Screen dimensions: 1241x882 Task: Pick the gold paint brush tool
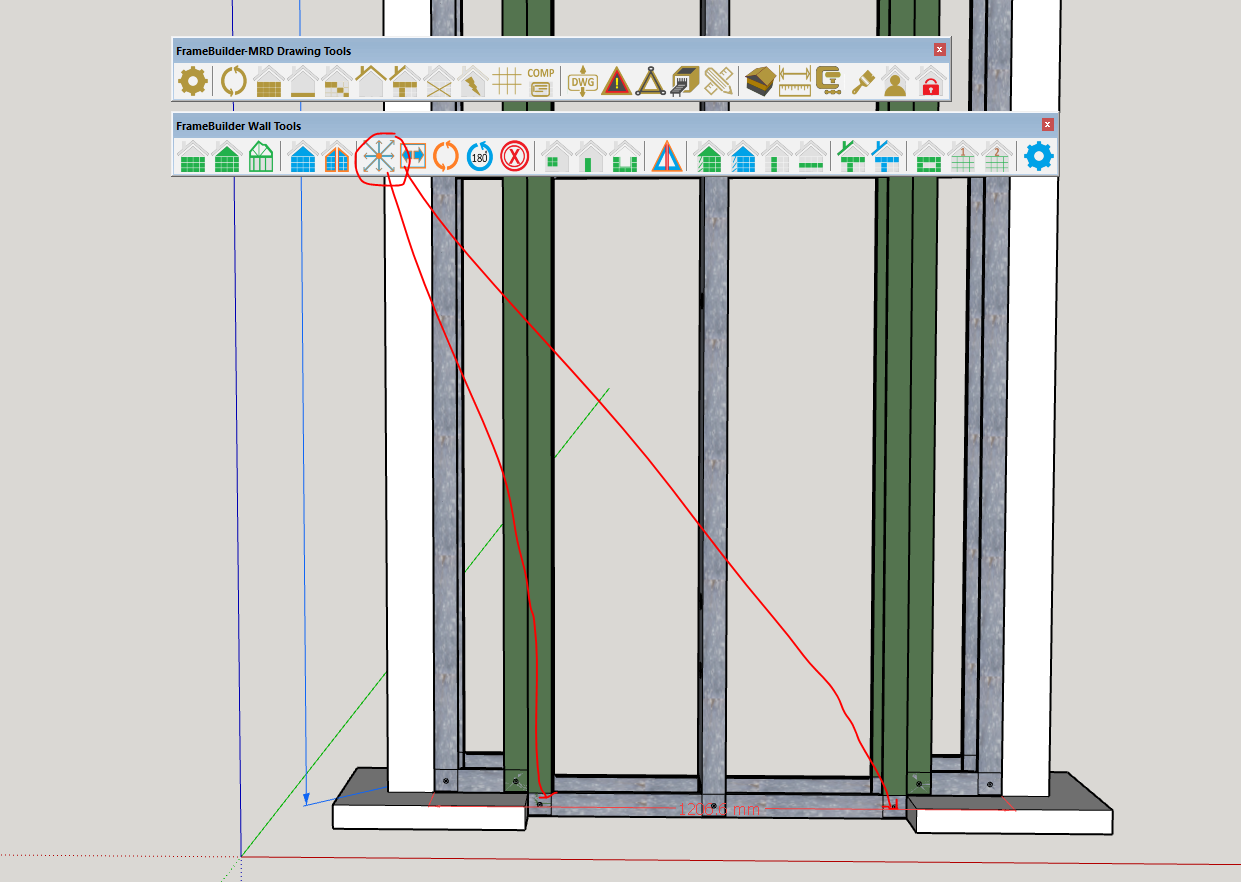pos(862,81)
